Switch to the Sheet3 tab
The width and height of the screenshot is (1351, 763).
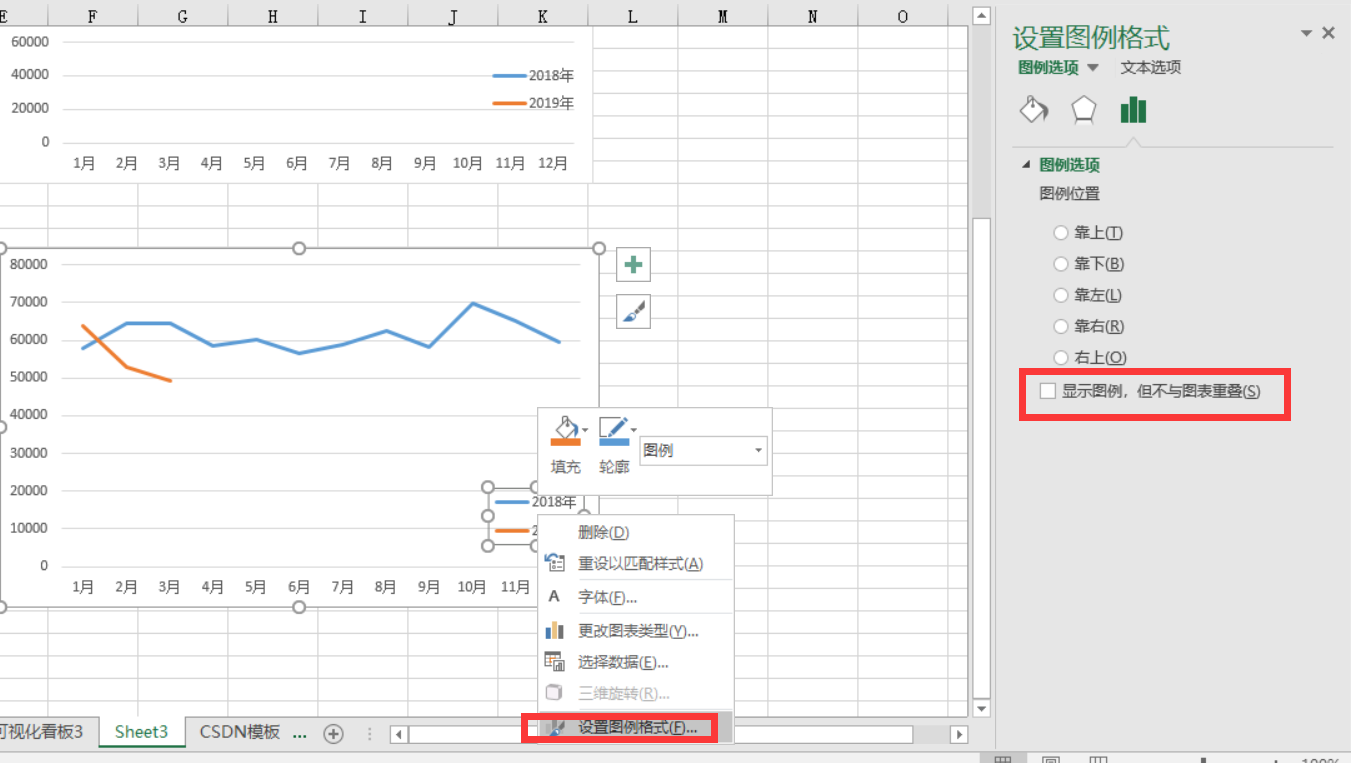[x=141, y=732]
